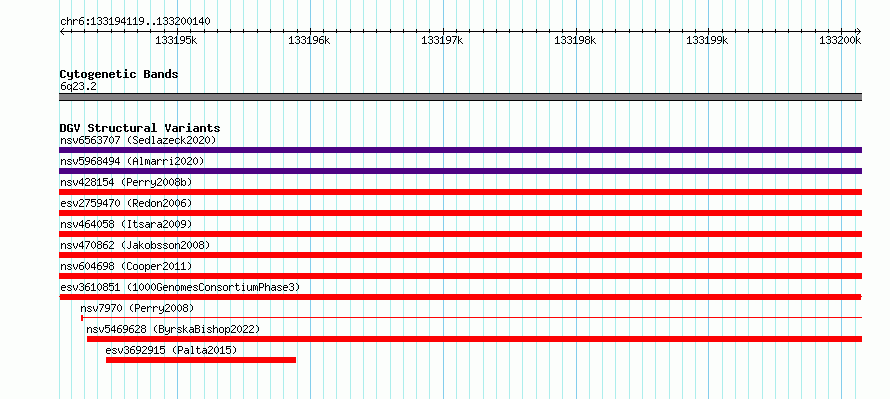Click the 133199k ruler tick label
The height and width of the screenshot is (399, 890).
pyautogui.click(x=708, y=40)
